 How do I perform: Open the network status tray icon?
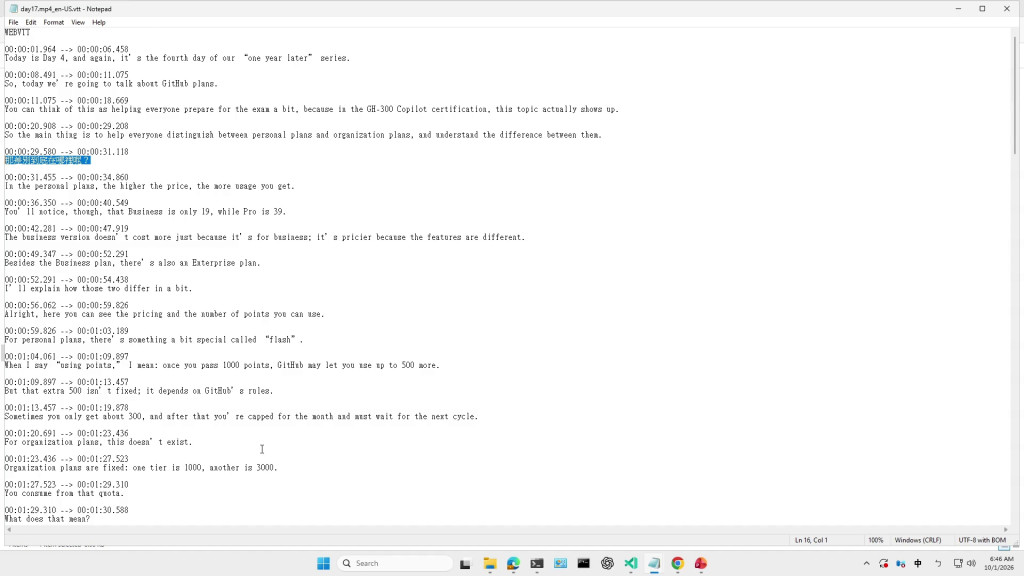(958, 564)
